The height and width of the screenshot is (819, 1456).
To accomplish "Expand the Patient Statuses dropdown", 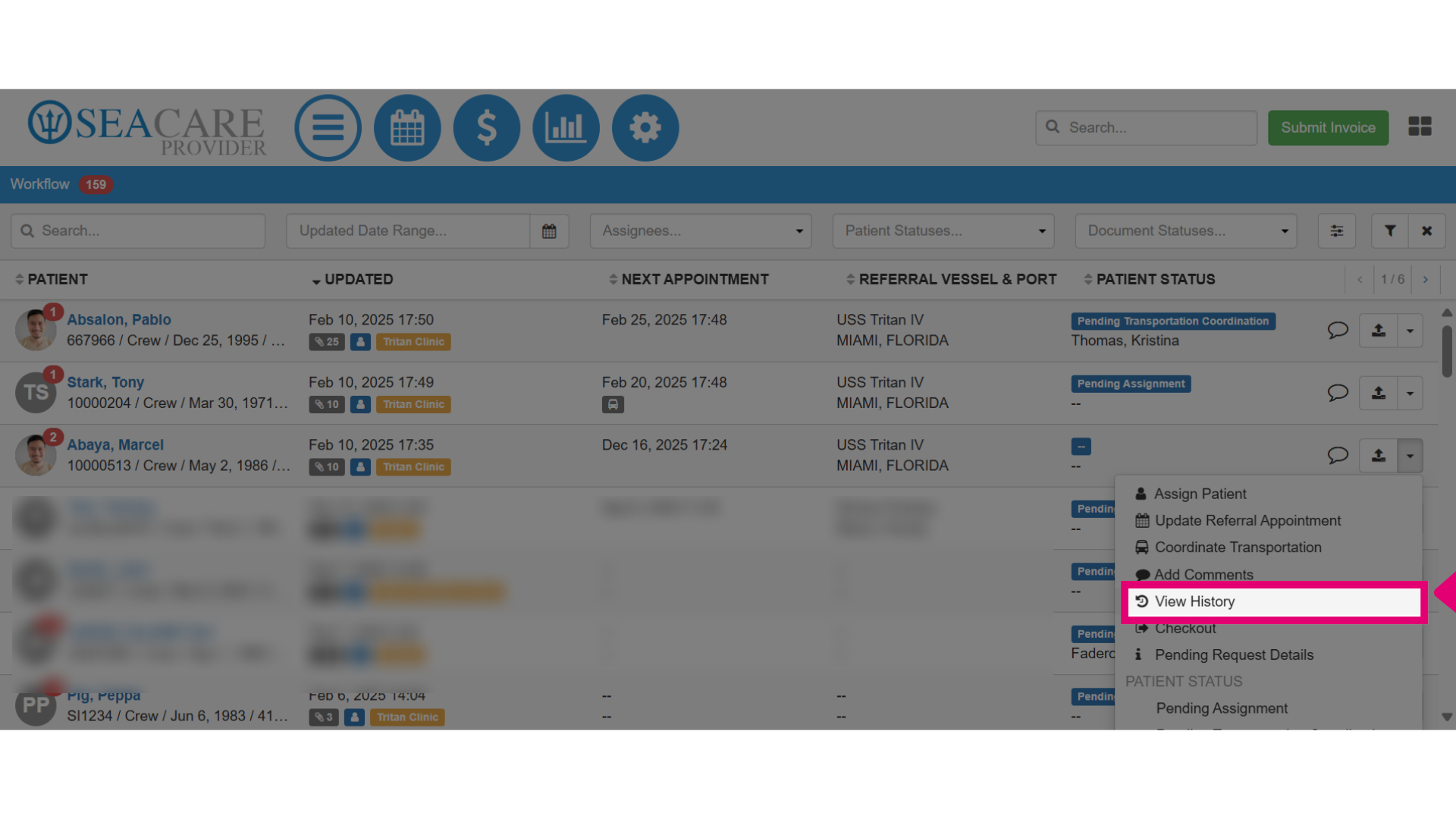I will coord(943,231).
